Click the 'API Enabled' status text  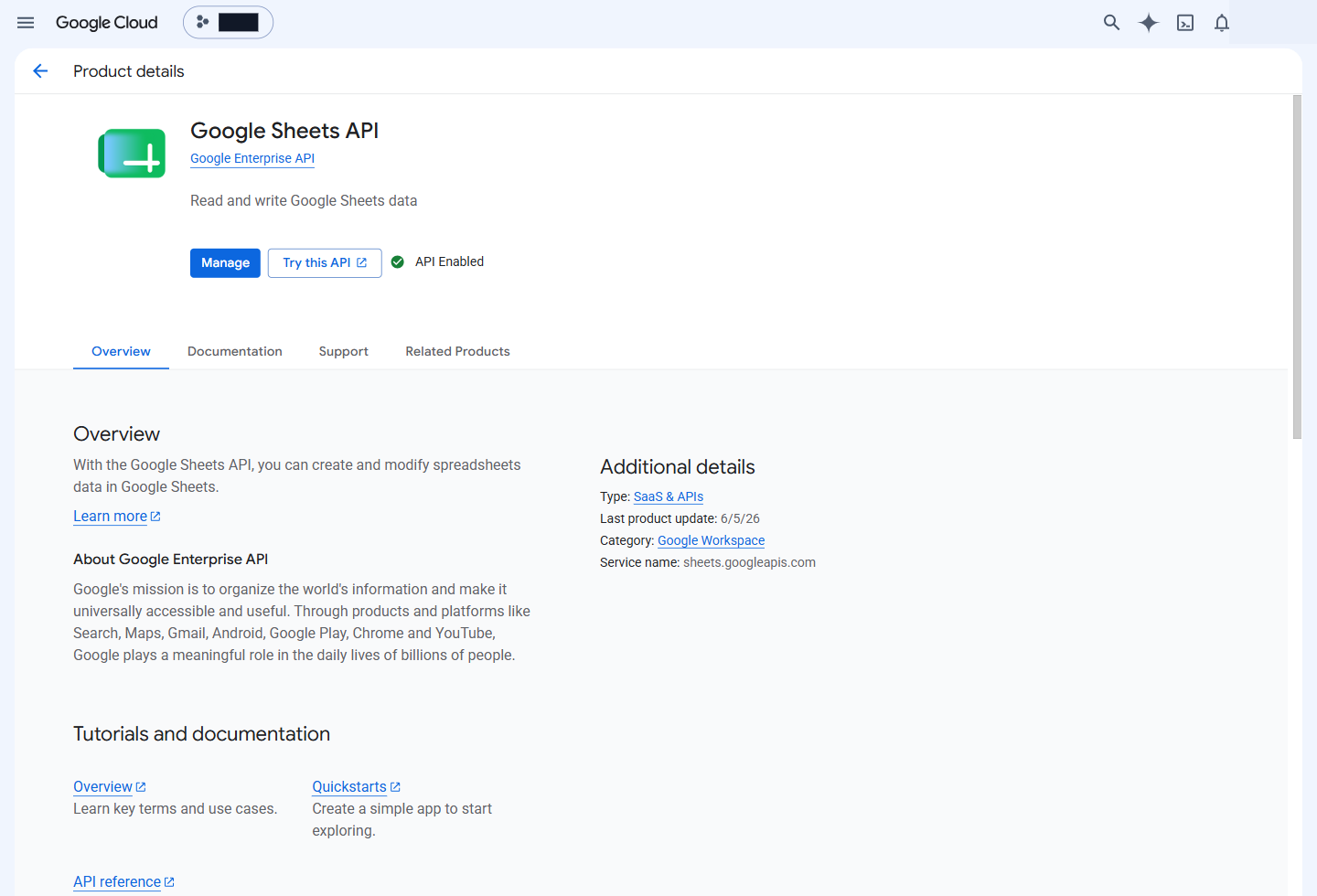pyautogui.click(x=449, y=261)
